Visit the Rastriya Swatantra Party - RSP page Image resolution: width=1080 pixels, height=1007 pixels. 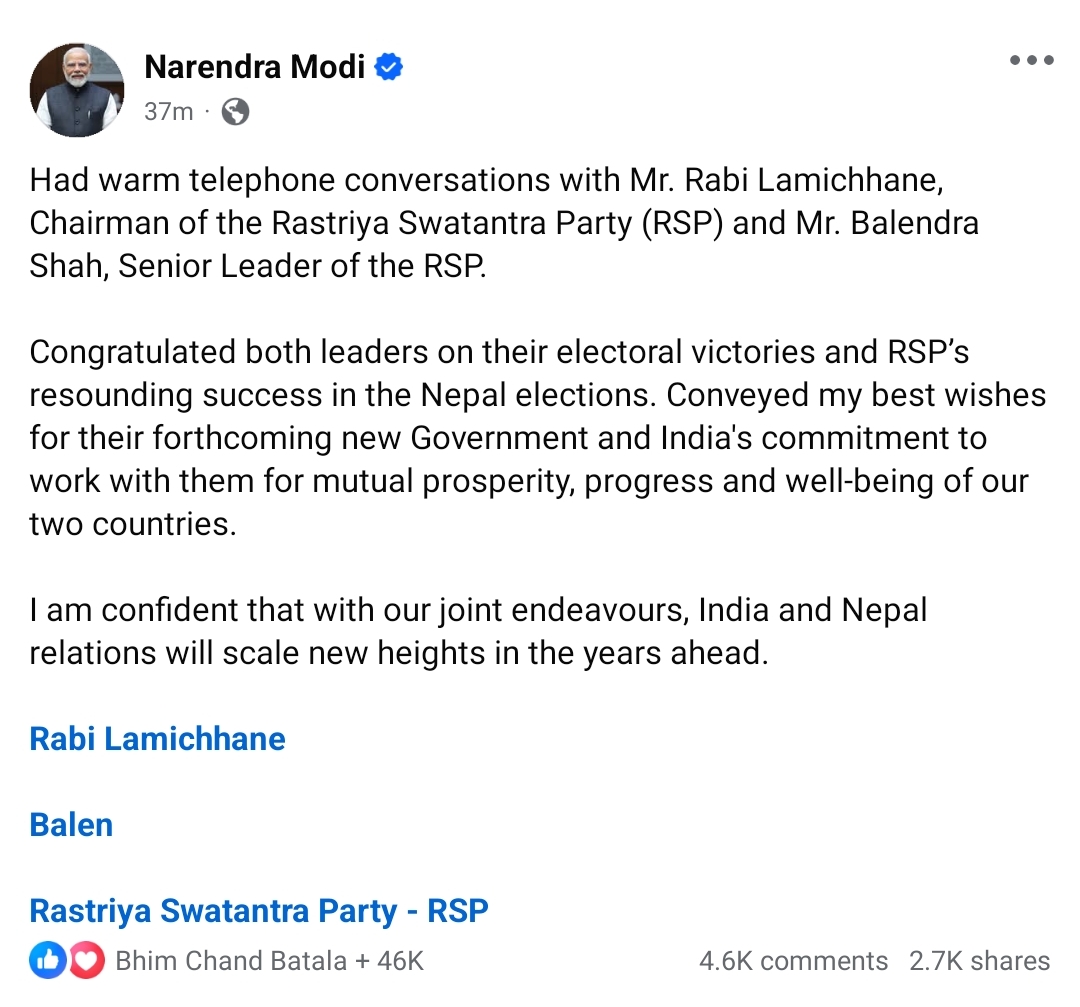tap(259, 911)
